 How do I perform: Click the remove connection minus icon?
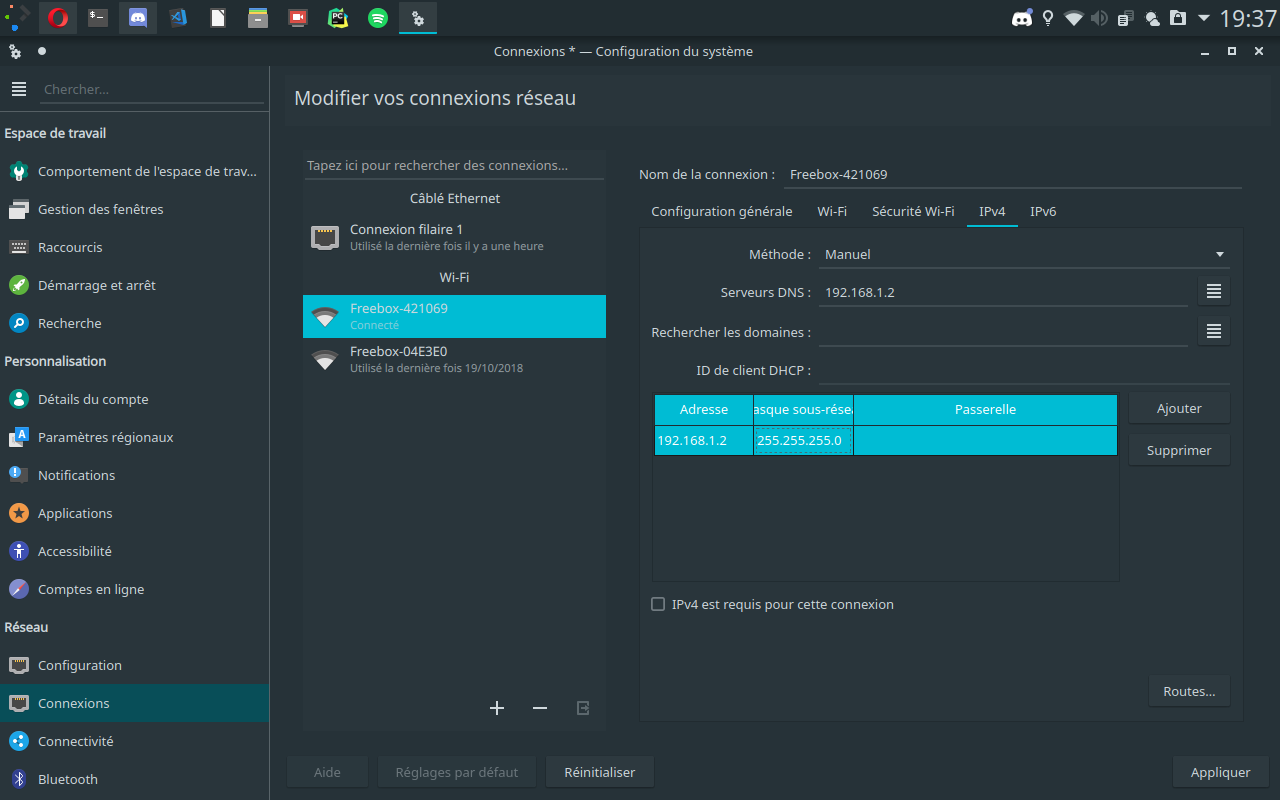coord(540,708)
